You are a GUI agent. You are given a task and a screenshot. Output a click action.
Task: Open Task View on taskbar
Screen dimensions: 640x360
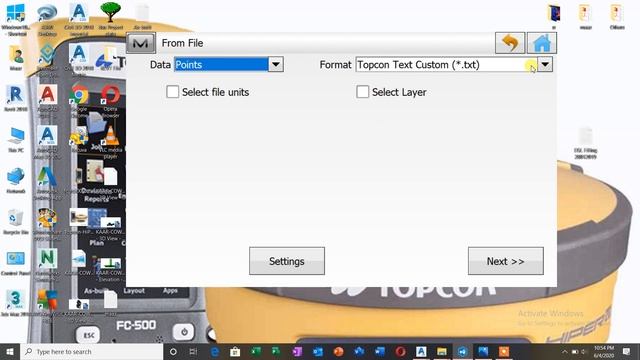point(193,351)
